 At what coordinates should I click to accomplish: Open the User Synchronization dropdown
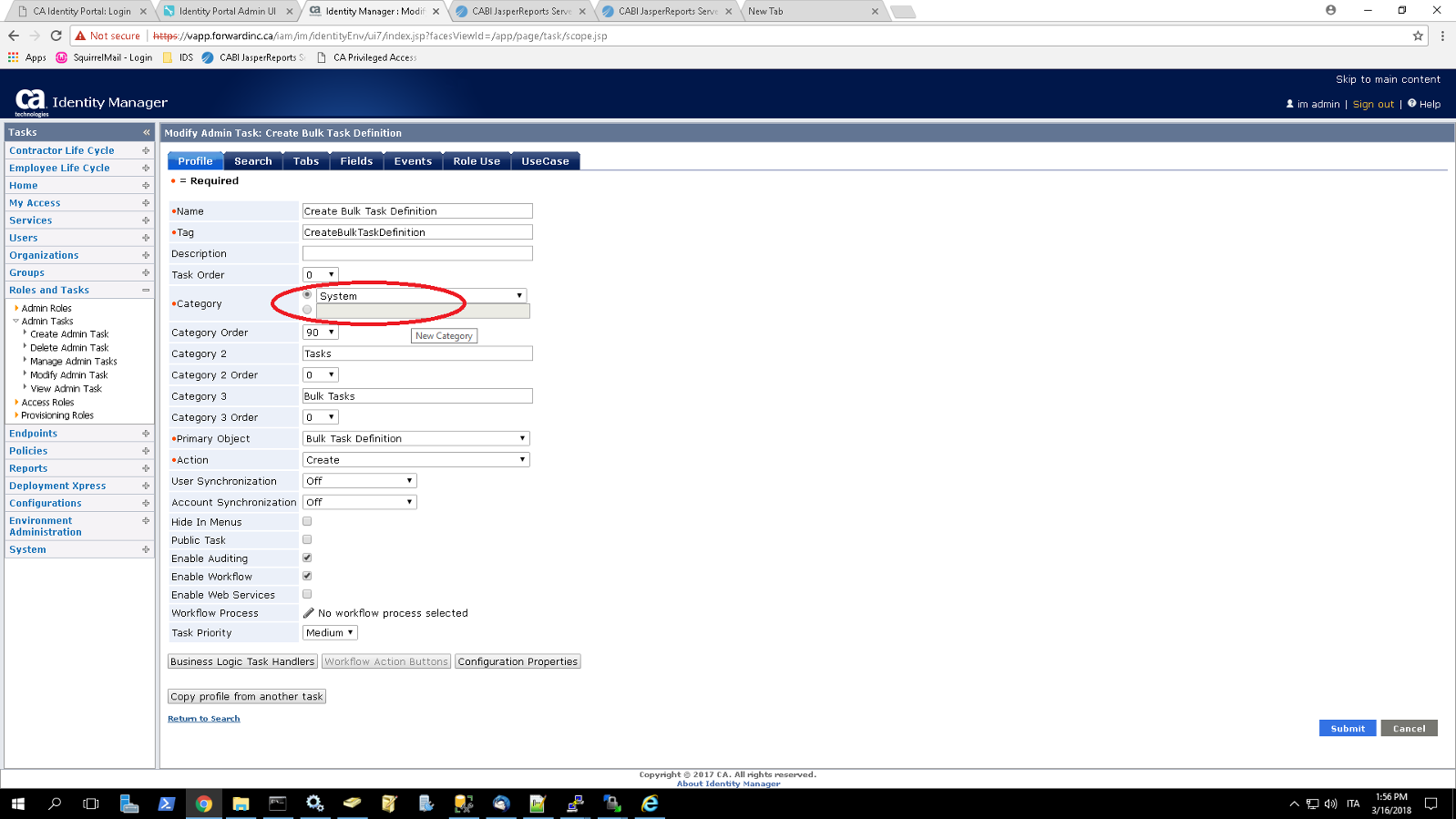(359, 481)
